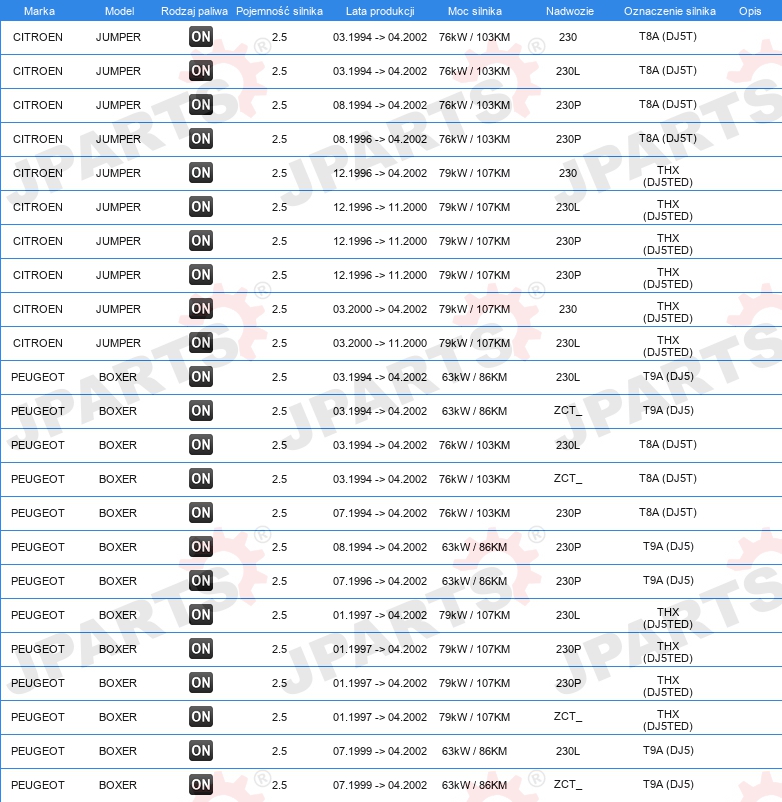Click ON icon in Citroen 12.1996 -> 11.2000 230L row
The height and width of the screenshot is (802, 782).
(200, 207)
